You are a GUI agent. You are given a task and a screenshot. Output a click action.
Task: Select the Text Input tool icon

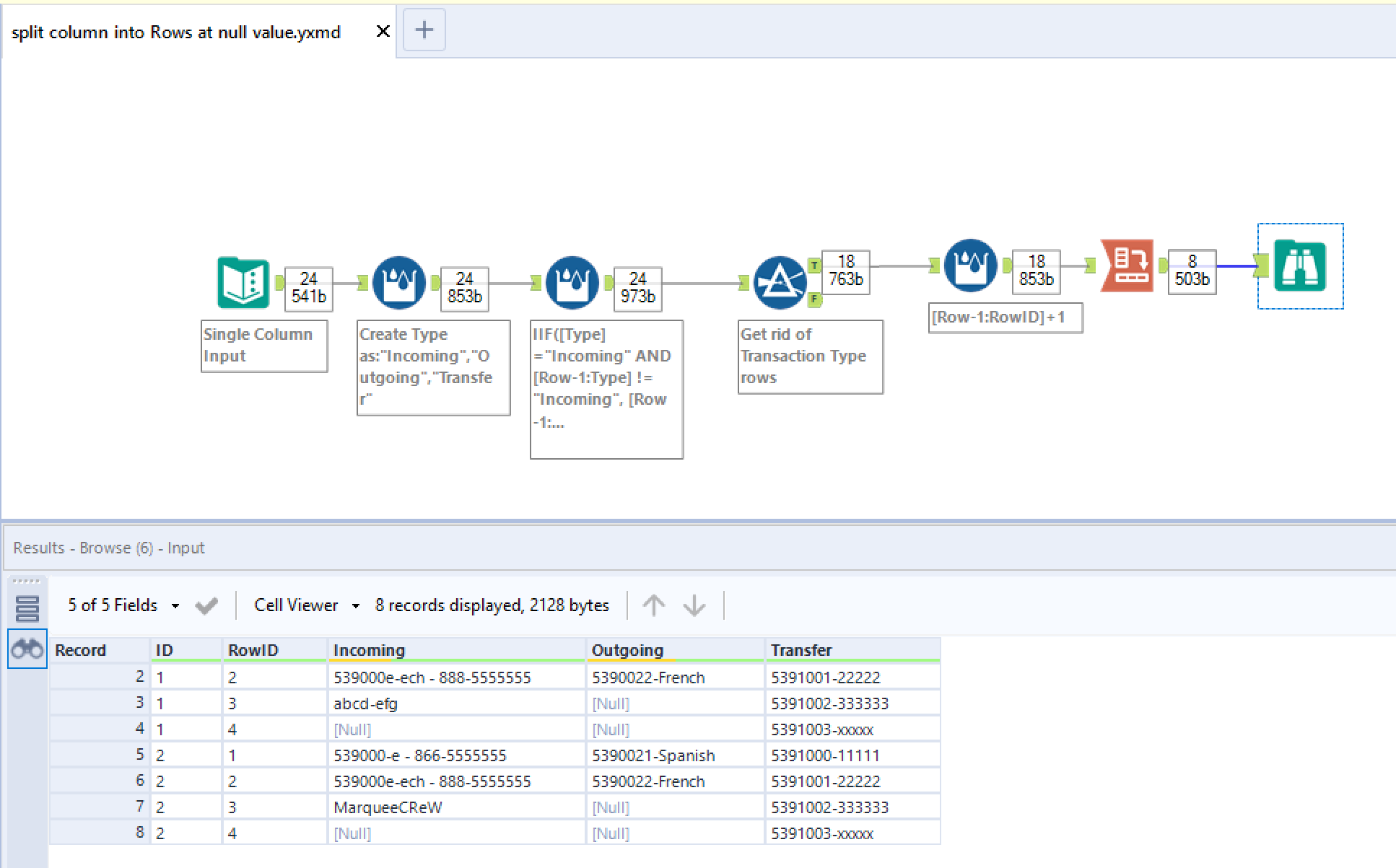tap(243, 283)
